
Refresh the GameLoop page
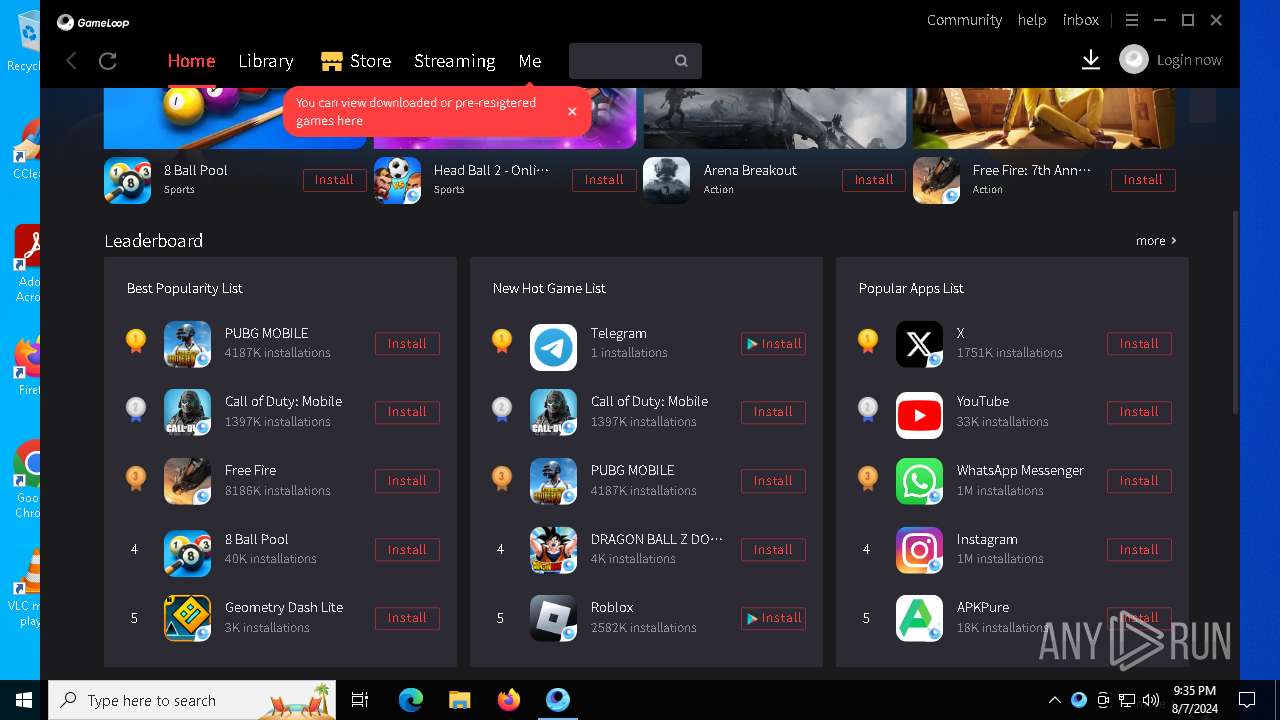point(108,61)
